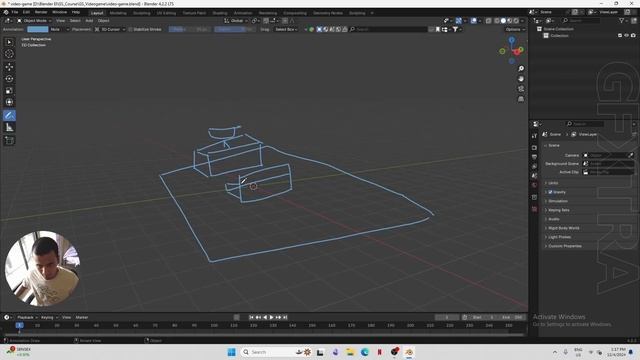Image resolution: width=640 pixels, height=360 pixels.
Task: Switch to material preview shading
Action: click(x=510, y=20)
